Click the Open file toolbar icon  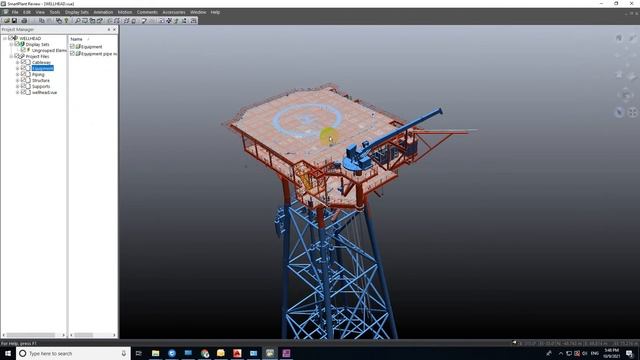click(x=7, y=20)
